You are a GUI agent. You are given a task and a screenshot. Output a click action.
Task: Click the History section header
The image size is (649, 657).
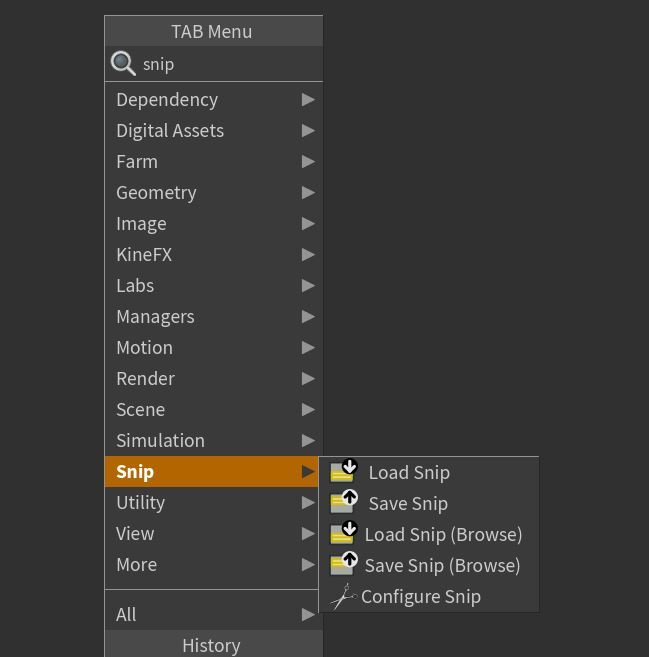coord(211,645)
